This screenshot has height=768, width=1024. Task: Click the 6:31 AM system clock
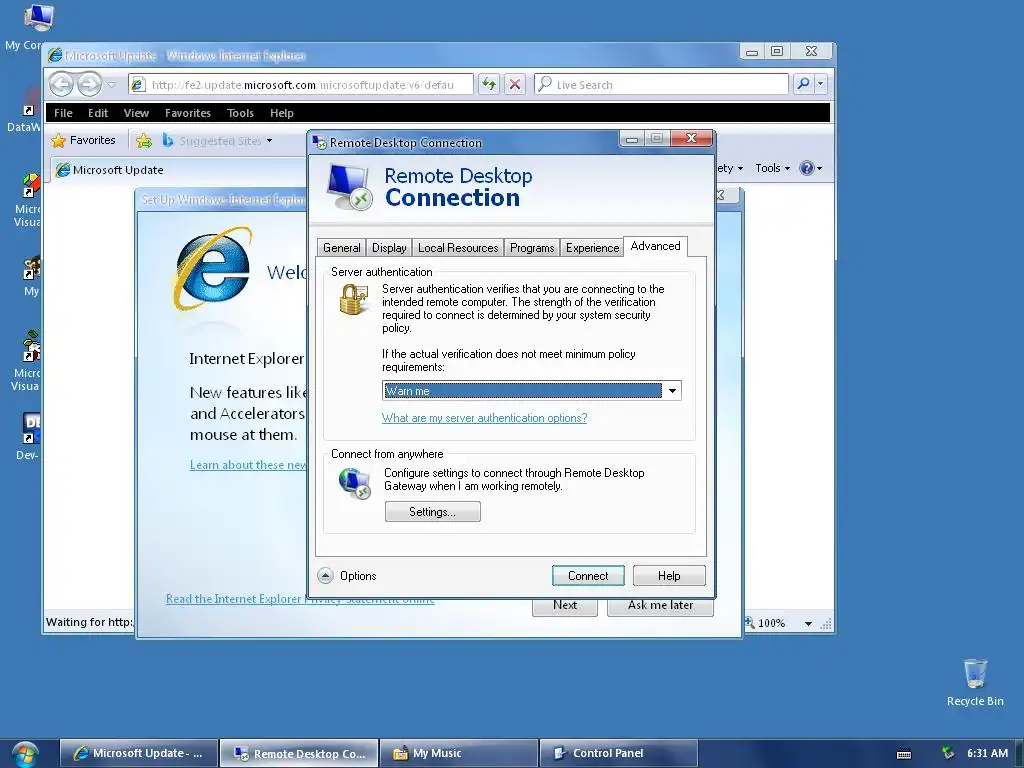(x=987, y=753)
